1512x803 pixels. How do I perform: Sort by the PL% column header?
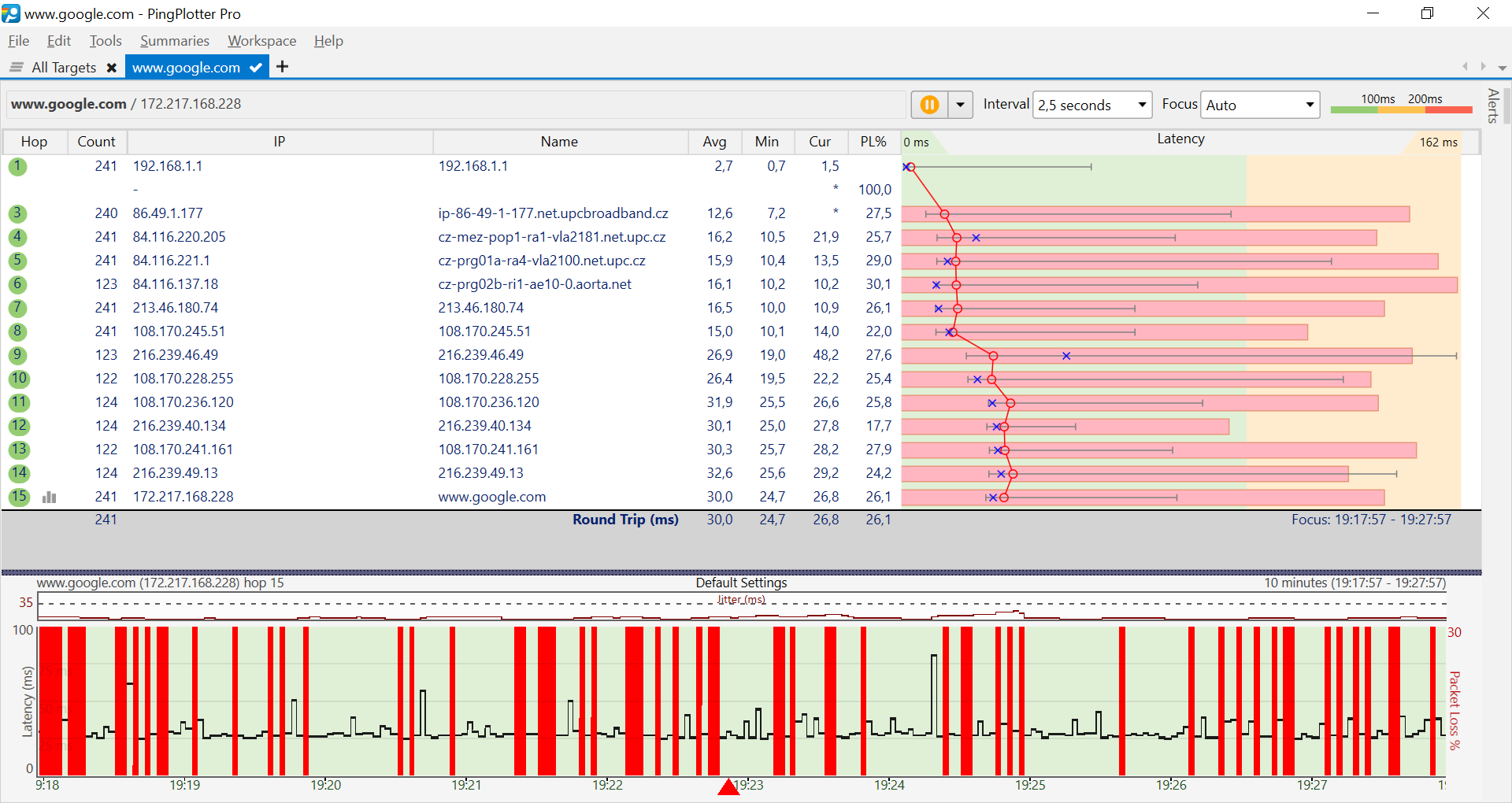873,142
